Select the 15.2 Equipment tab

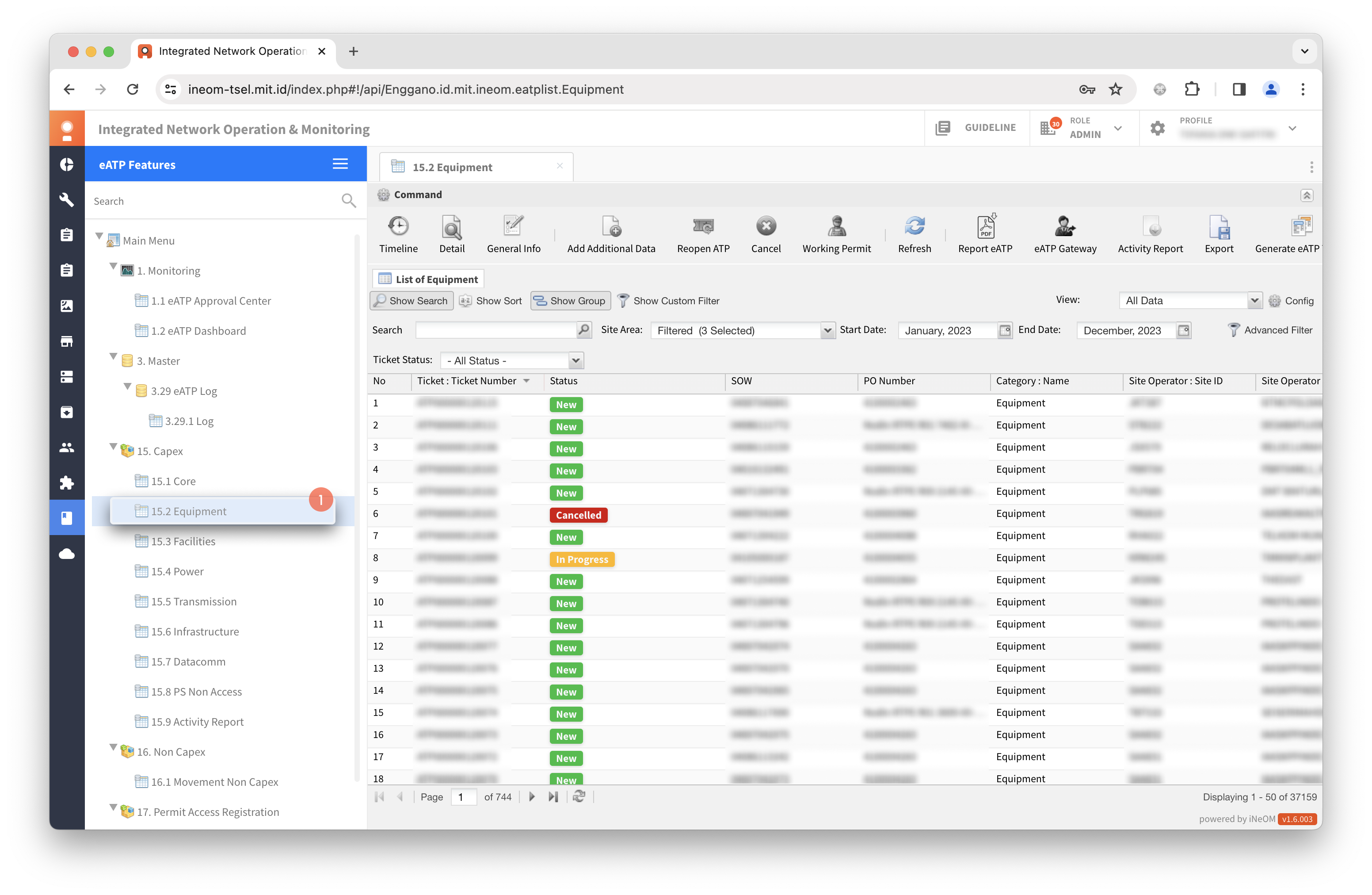(475, 167)
